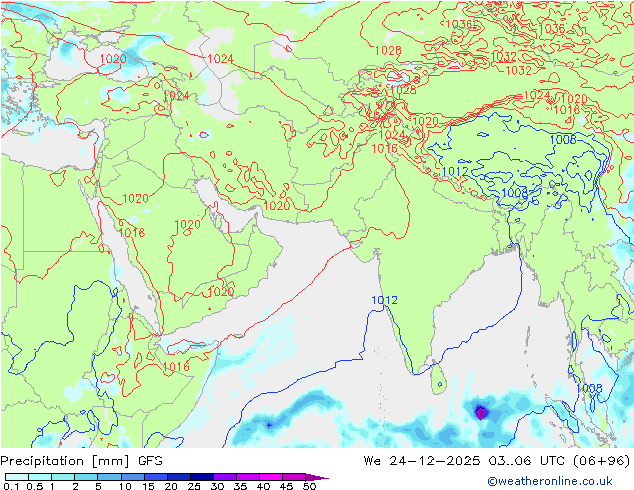This screenshot has height=490, width=634.
Task: Click legend value '10'
Action: click(x=125, y=486)
